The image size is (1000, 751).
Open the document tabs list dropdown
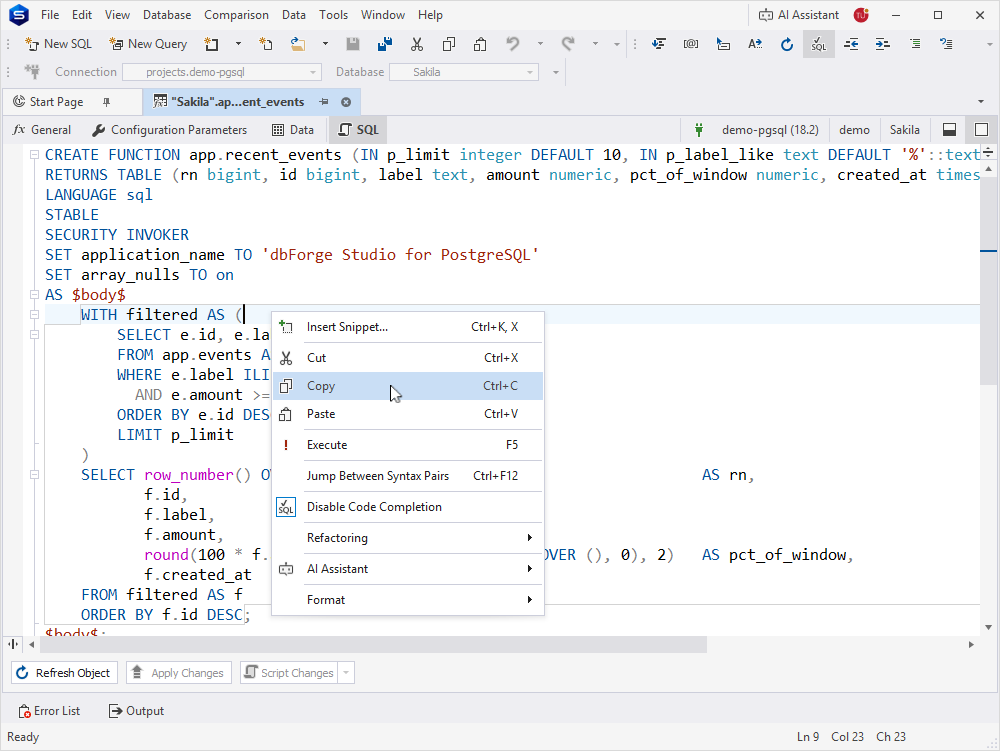981,102
